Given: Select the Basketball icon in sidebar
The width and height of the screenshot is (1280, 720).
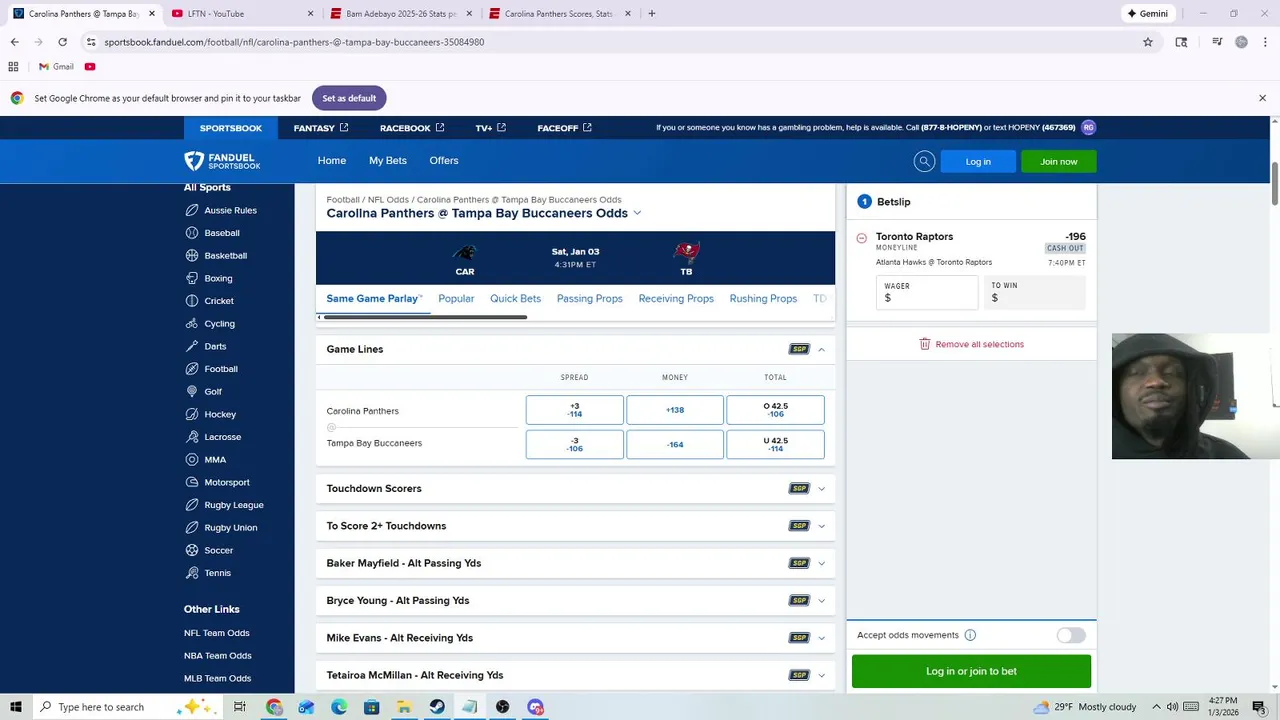Looking at the screenshot, I should [192, 255].
